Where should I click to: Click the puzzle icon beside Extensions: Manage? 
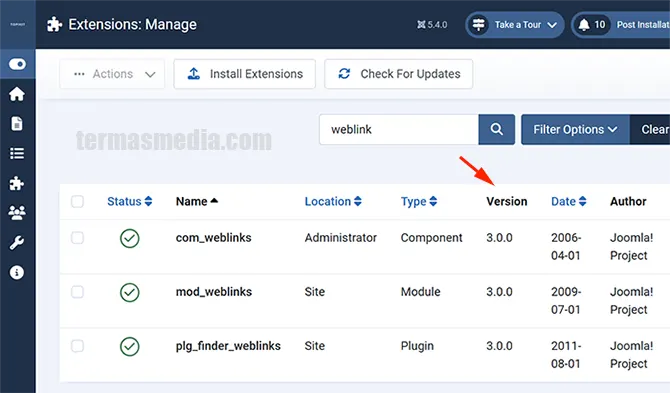(x=54, y=24)
